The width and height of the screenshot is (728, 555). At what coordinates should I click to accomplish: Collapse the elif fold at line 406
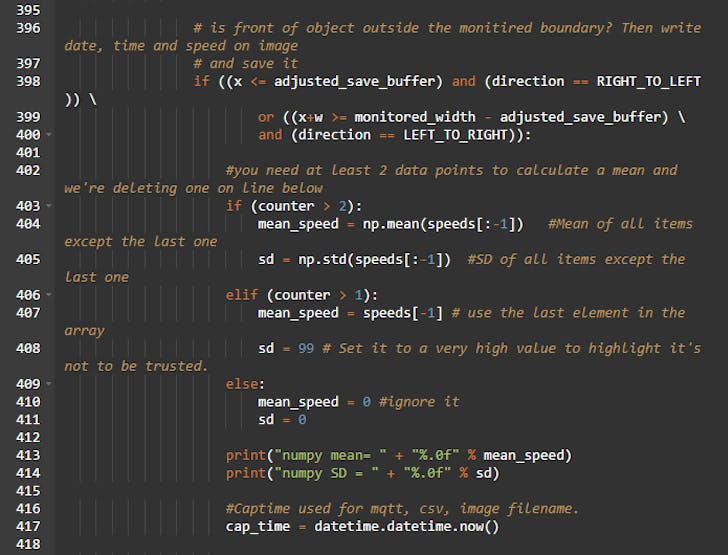click(x=49, y=295)
